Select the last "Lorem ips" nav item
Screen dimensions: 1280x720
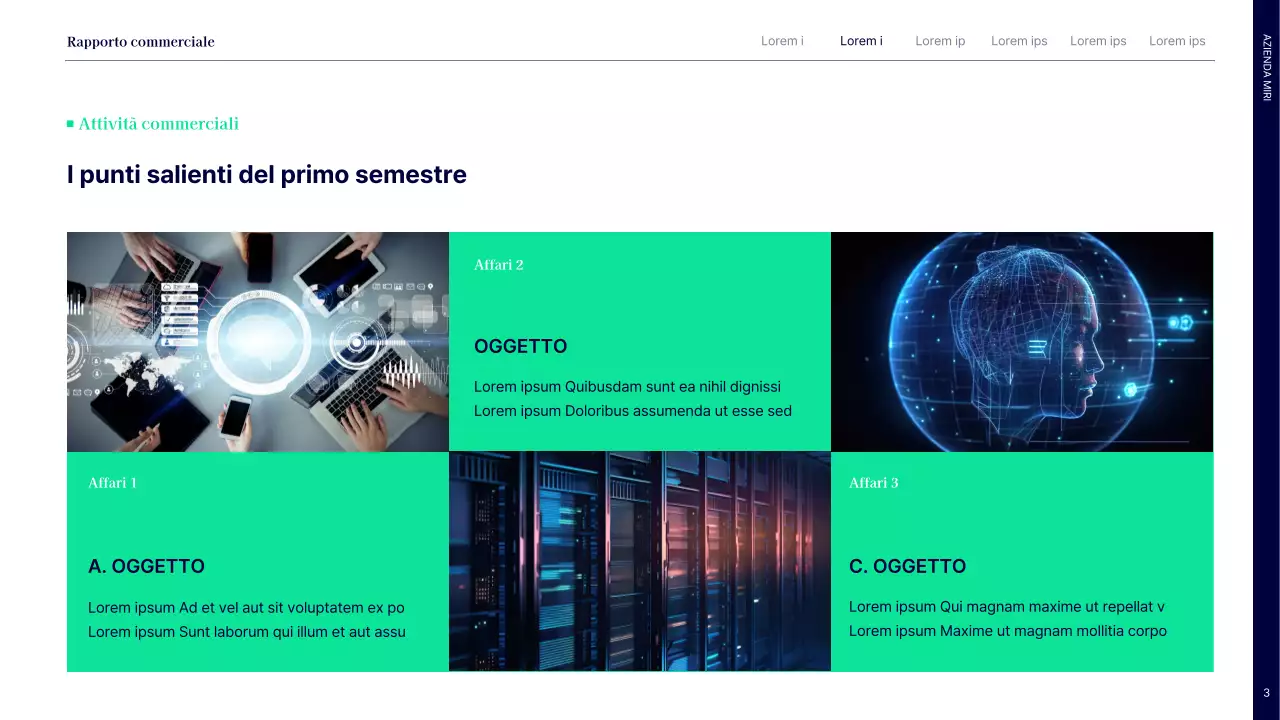[1177, 41]
